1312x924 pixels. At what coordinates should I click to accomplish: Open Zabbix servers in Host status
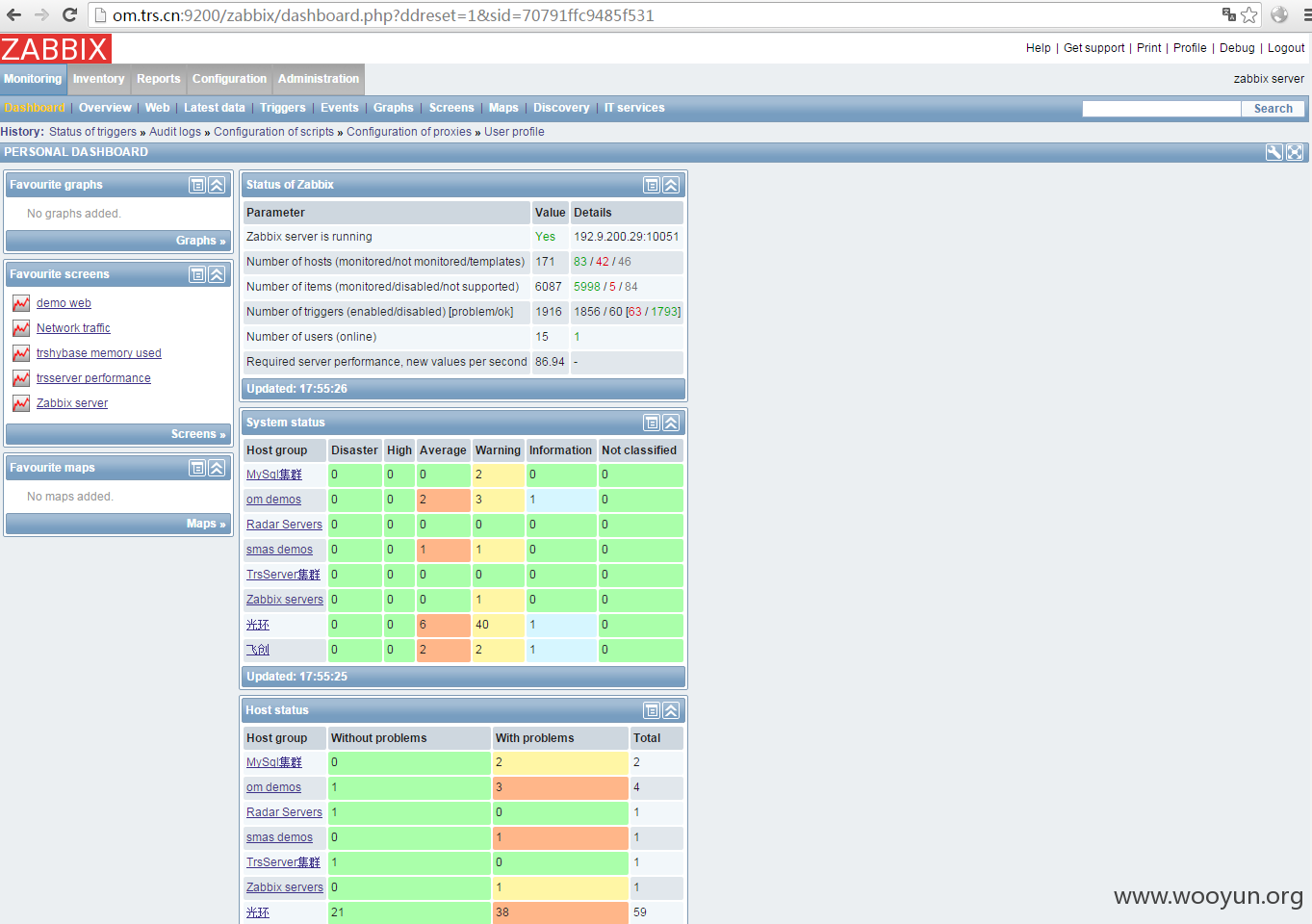click(x=285, y=887)
